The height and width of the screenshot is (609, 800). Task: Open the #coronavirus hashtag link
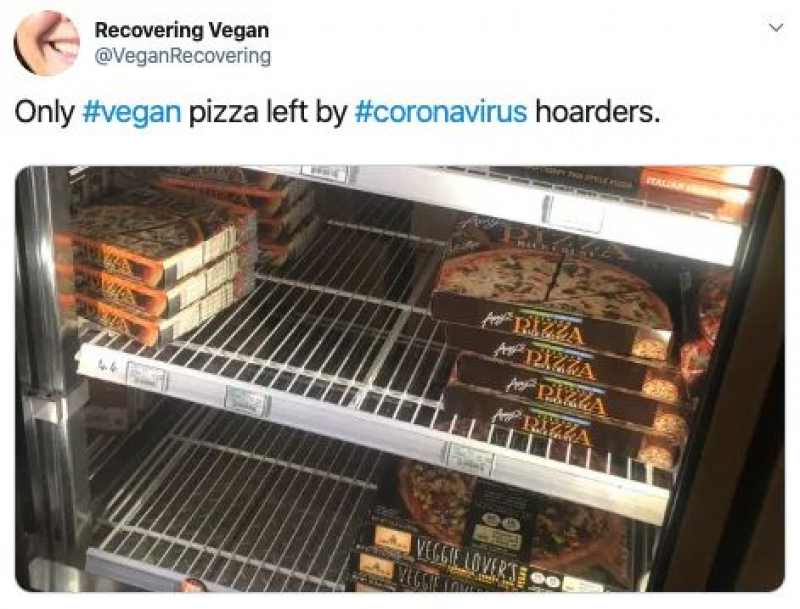[440, 112]
